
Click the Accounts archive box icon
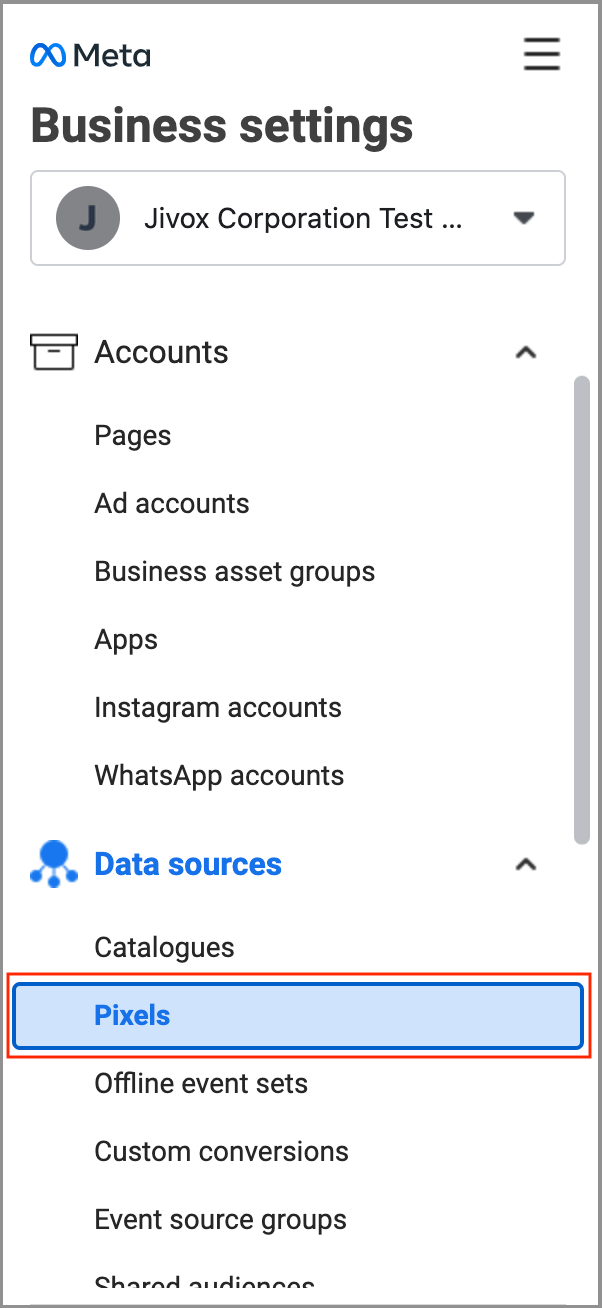[x=54, y=352]
